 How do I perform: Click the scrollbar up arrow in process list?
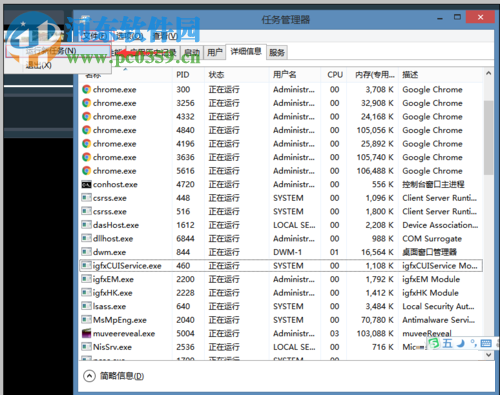tap(488, 73)
